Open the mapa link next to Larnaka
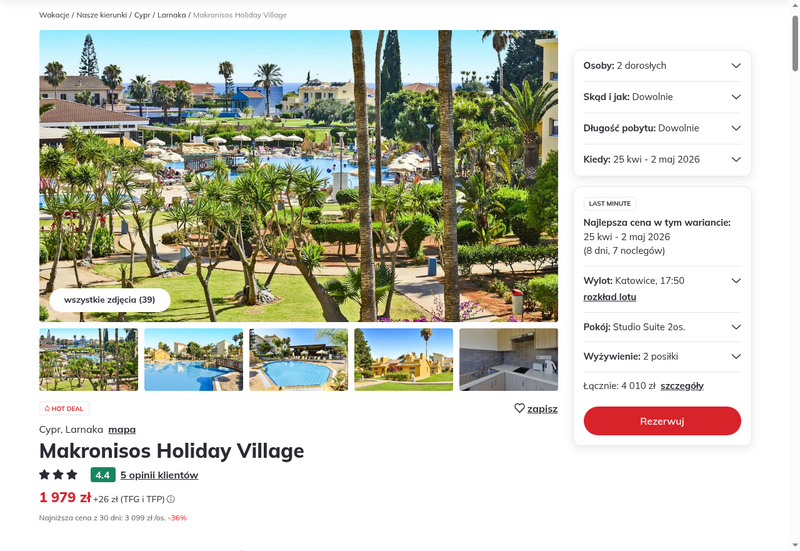800x551 pixels. tap(122, 430)
